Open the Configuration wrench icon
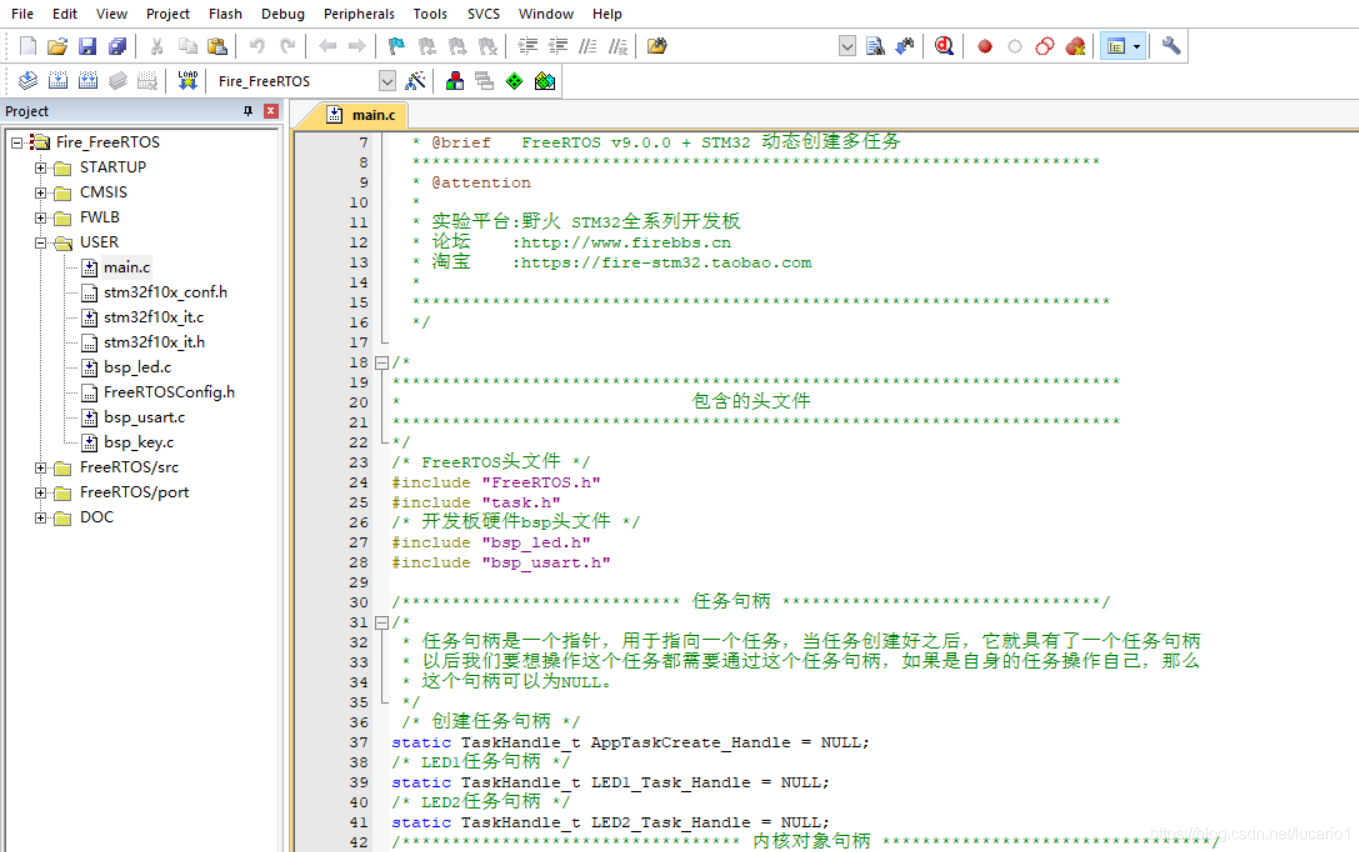1359x852 pixels. (1171, 46)
